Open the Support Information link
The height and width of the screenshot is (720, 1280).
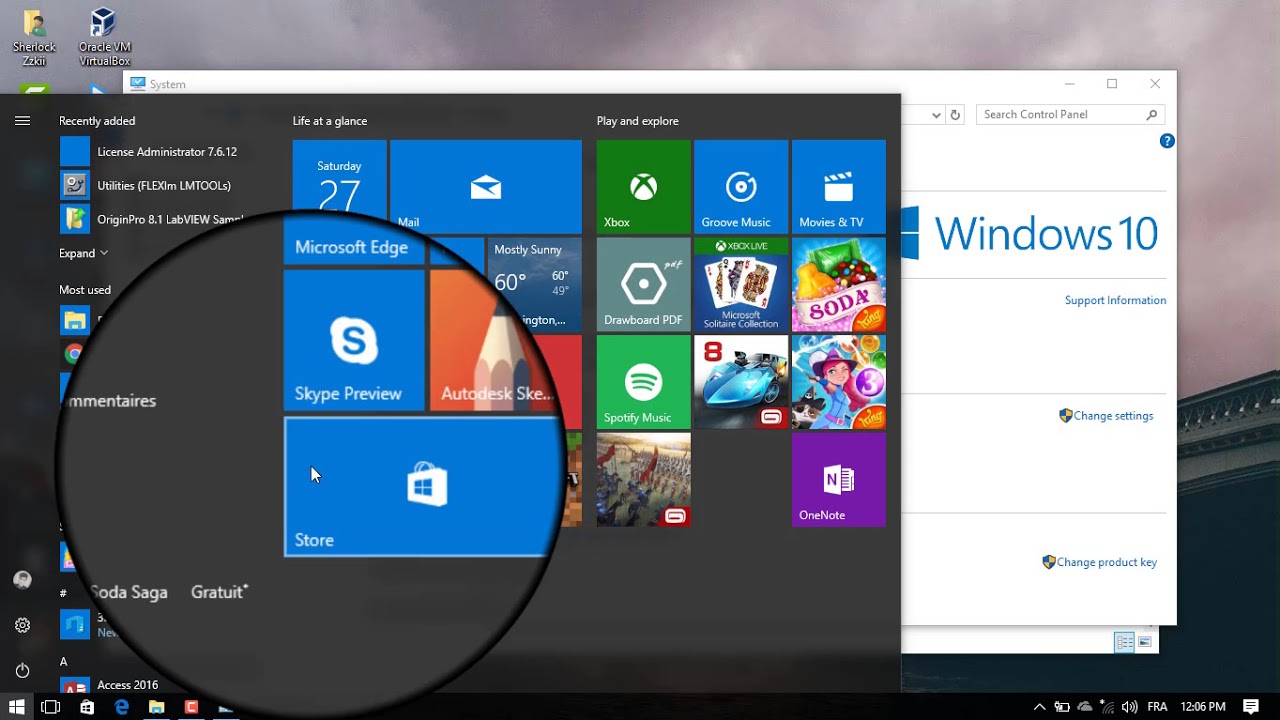coord(1115,300)
